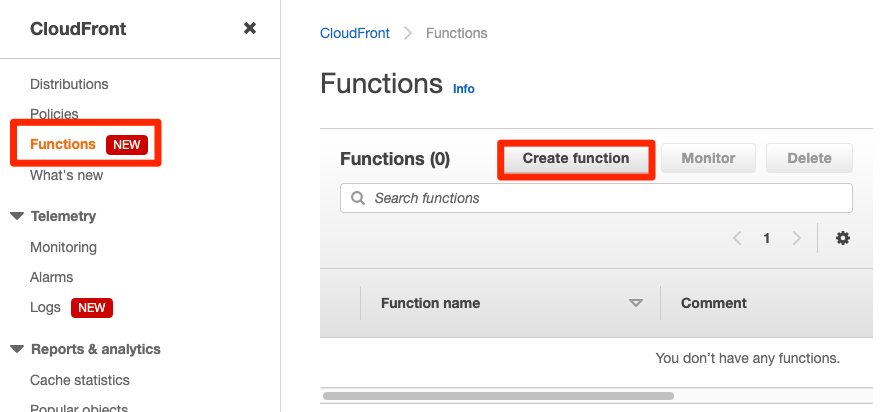The width and height of the screenshot is (887, 412).
Task: Open Distributions in sidebar
Action: tap(69, 84)
